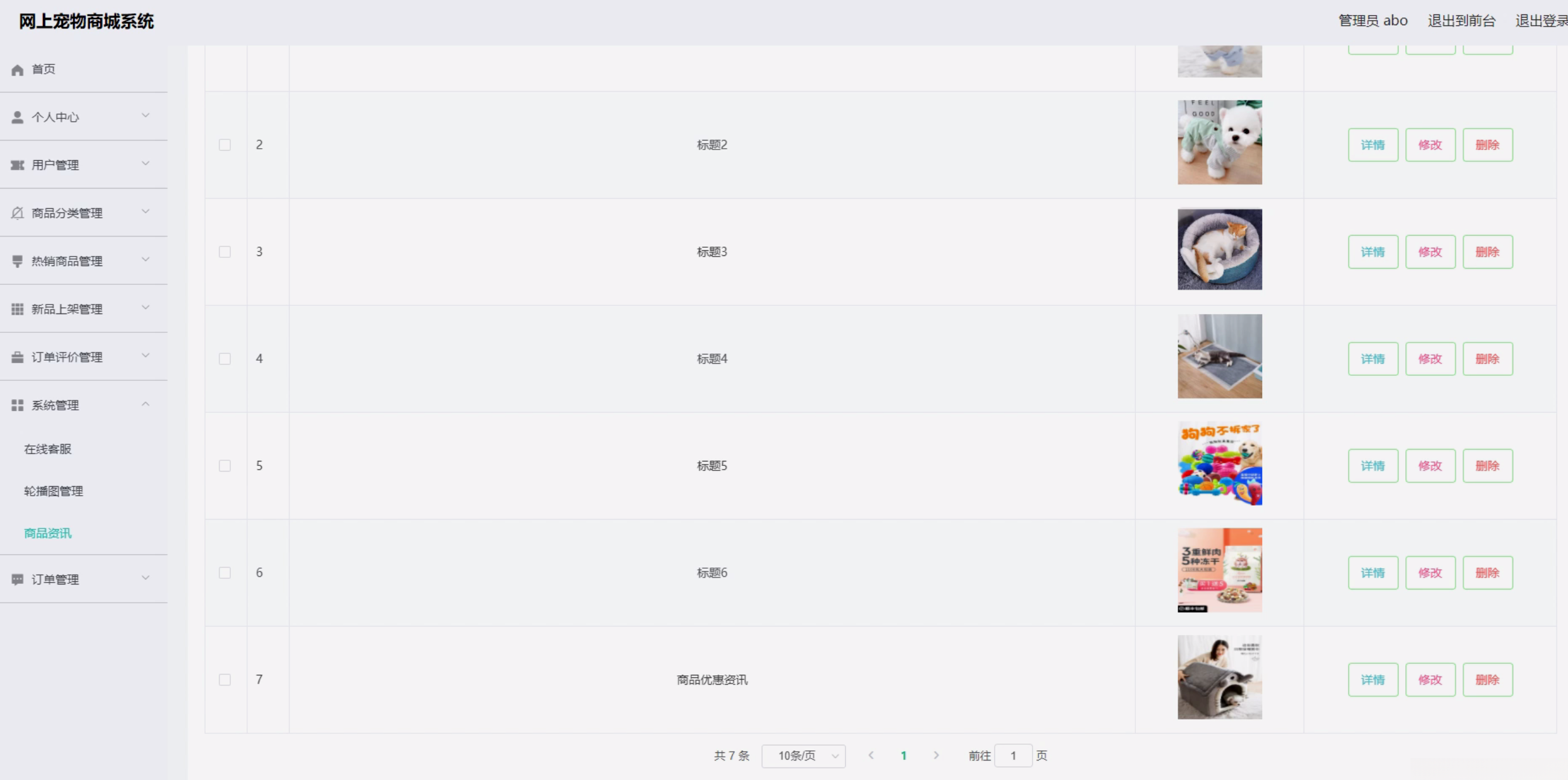Click the briefcase icon for 订单评价管理

(x=18, y=358)
